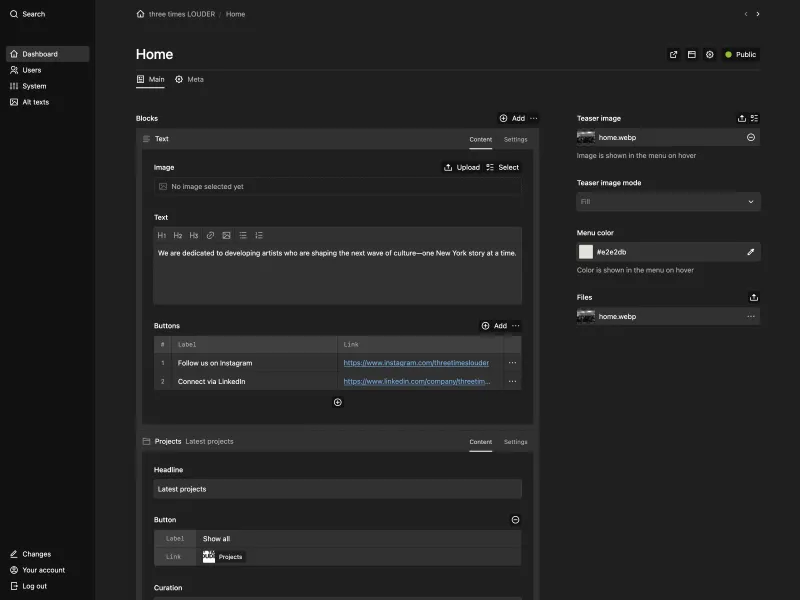The height and width of the screenshot is (600, 800).
Task: Create a bulleted list in the text editor
Action: pos(243,235)
